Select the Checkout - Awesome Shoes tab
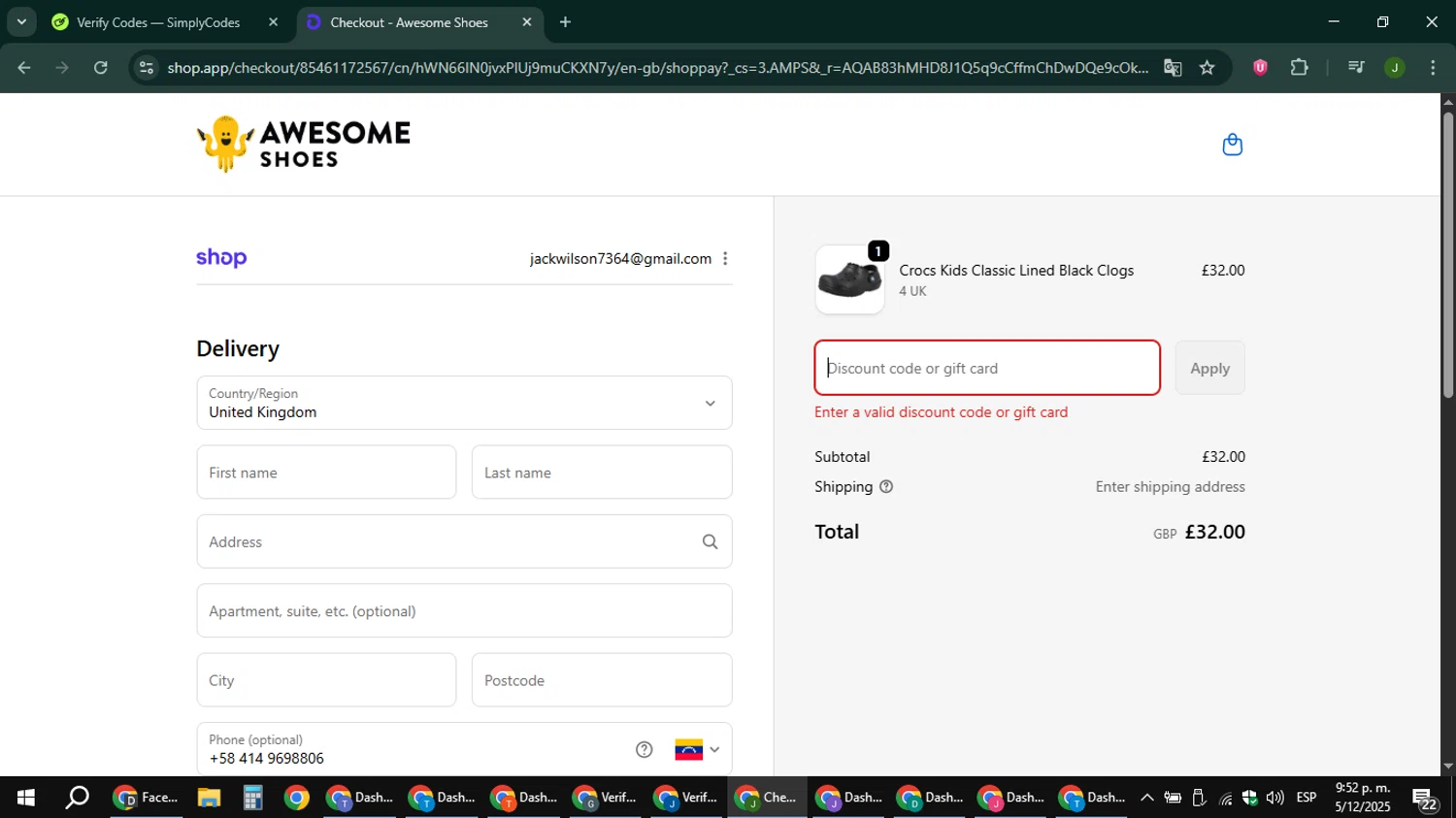The width and height of the screenshot is (1456, 818). [x=409, y=22]
